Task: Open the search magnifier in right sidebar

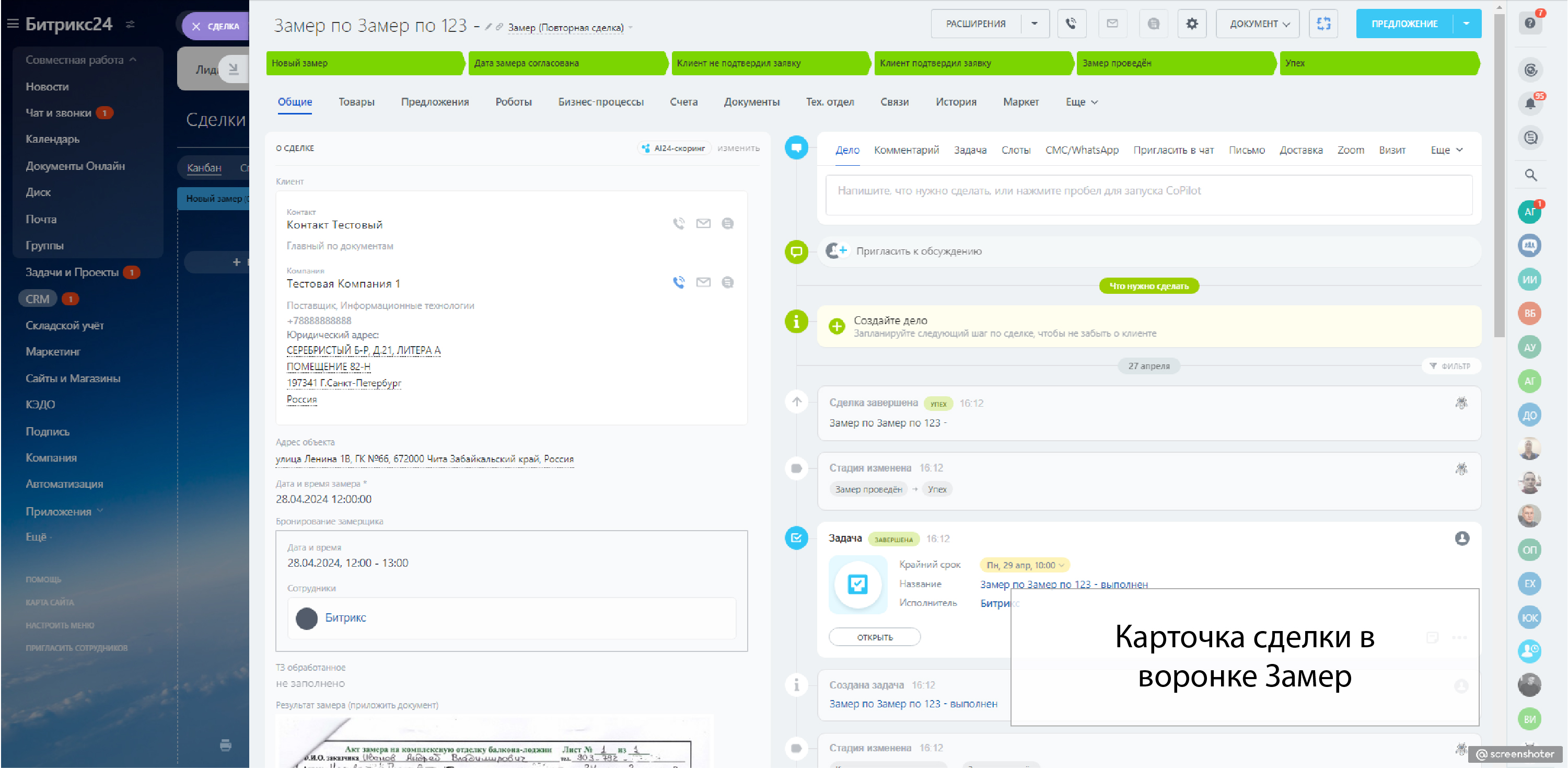Action: tap(1530, 176)
